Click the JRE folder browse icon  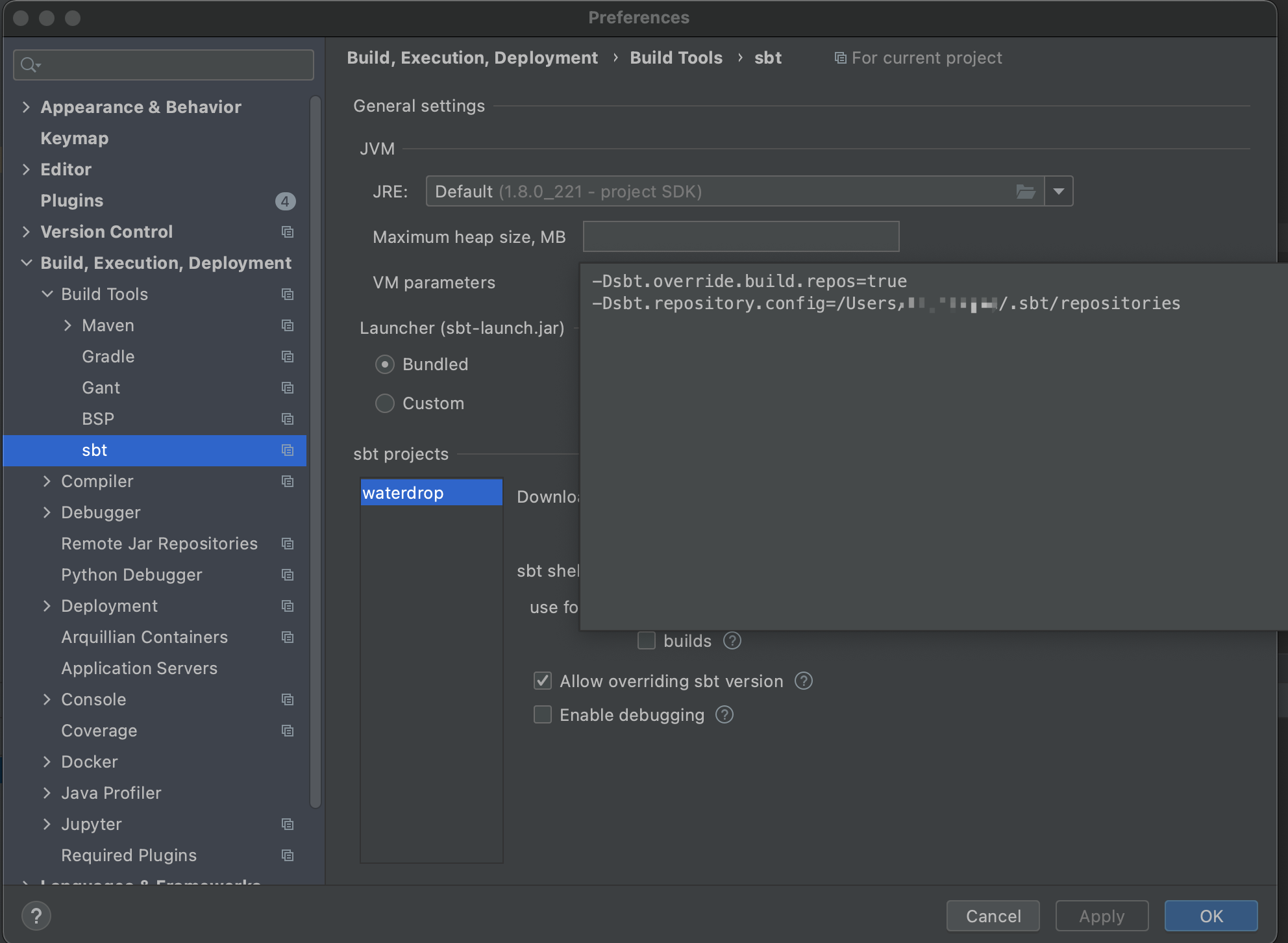[1025, 192]
